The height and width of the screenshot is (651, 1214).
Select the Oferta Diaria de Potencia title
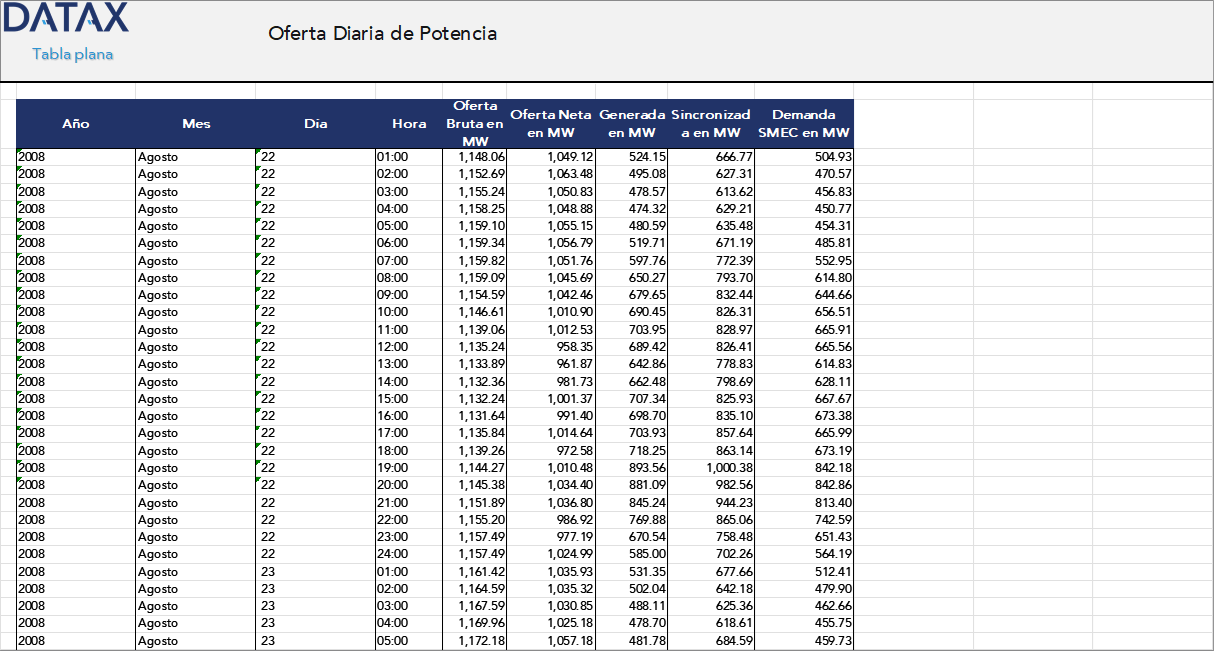[x=382, y=34]
